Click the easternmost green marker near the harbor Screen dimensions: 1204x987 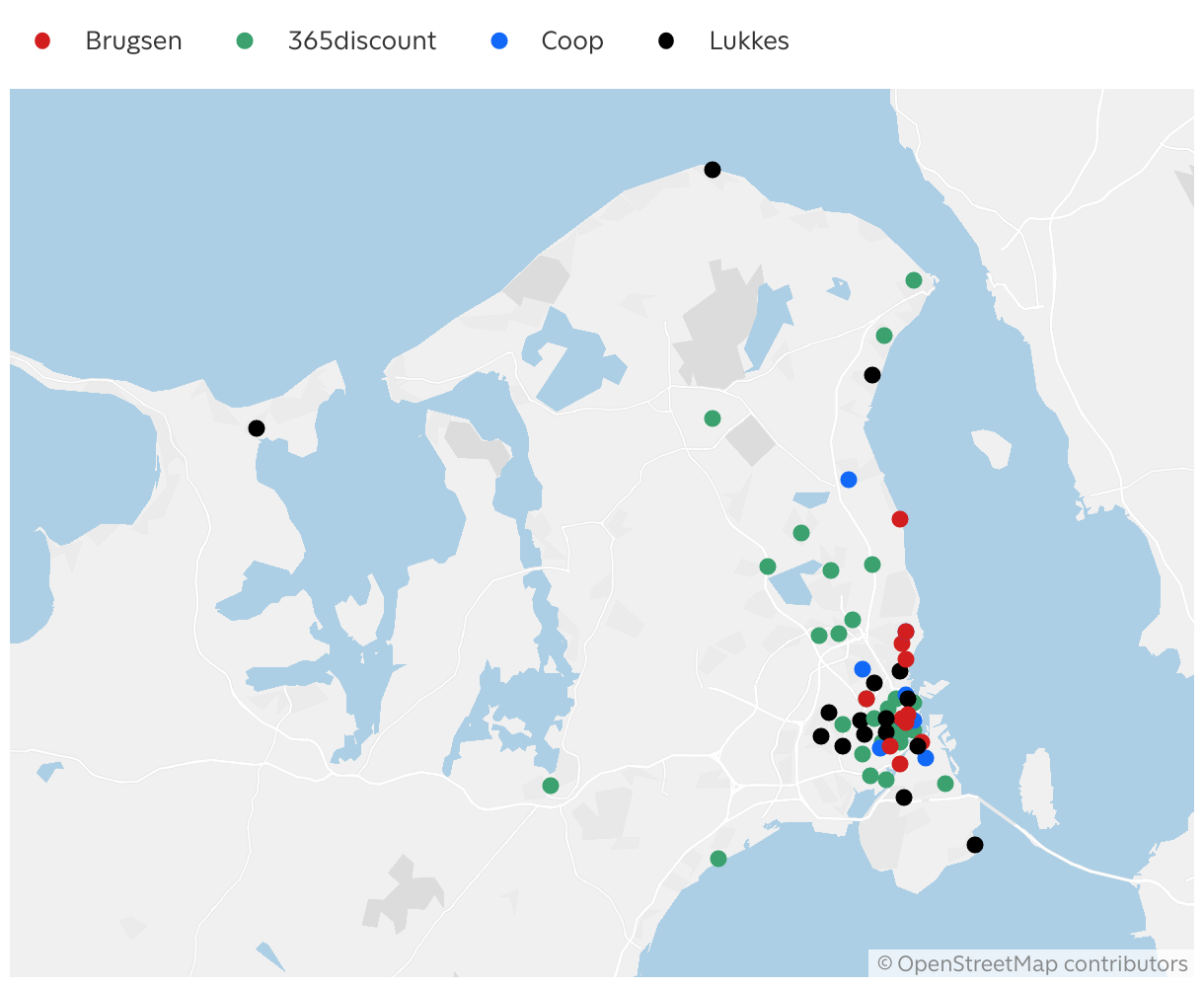coord(945,784)
